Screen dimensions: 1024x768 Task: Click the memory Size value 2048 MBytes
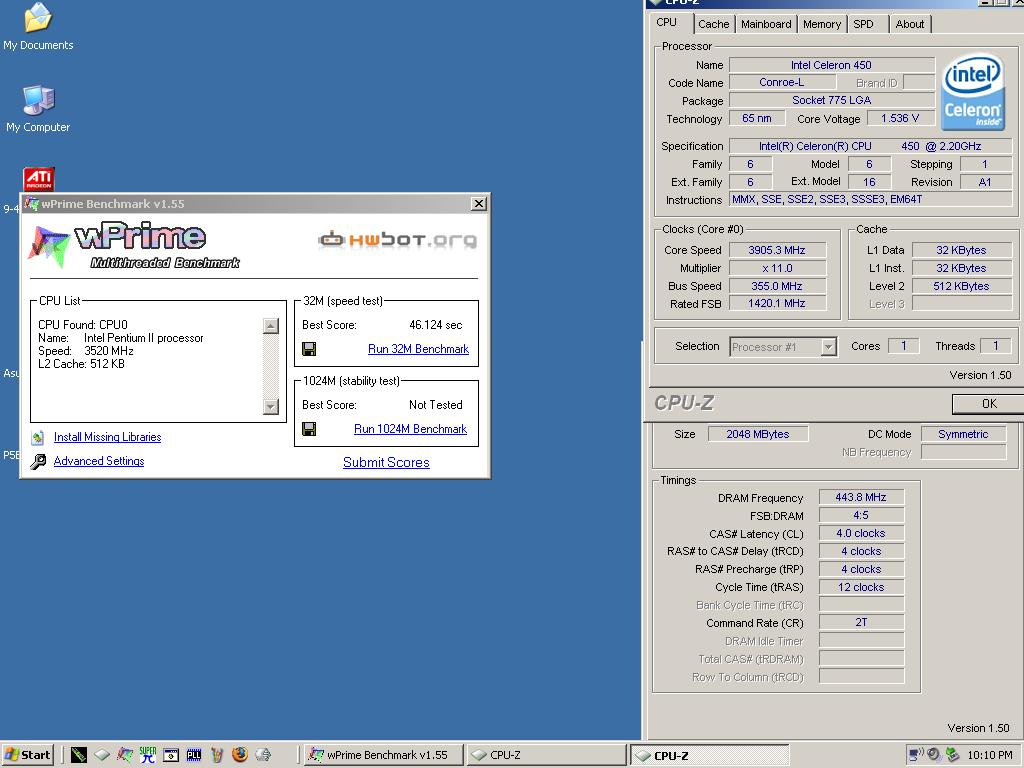(758, 434)
